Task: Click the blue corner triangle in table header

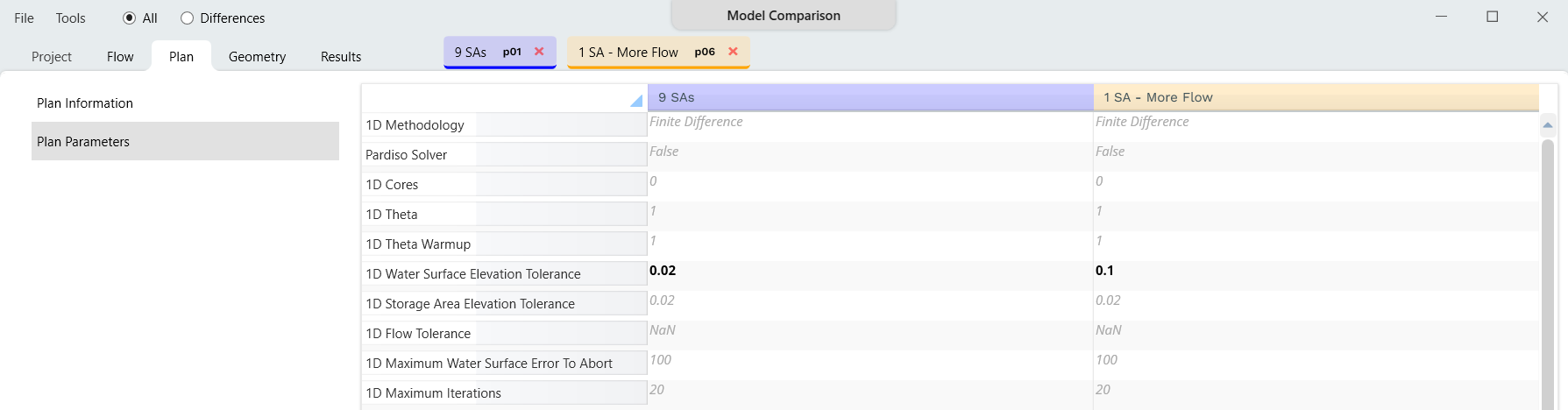Action: 635,101
